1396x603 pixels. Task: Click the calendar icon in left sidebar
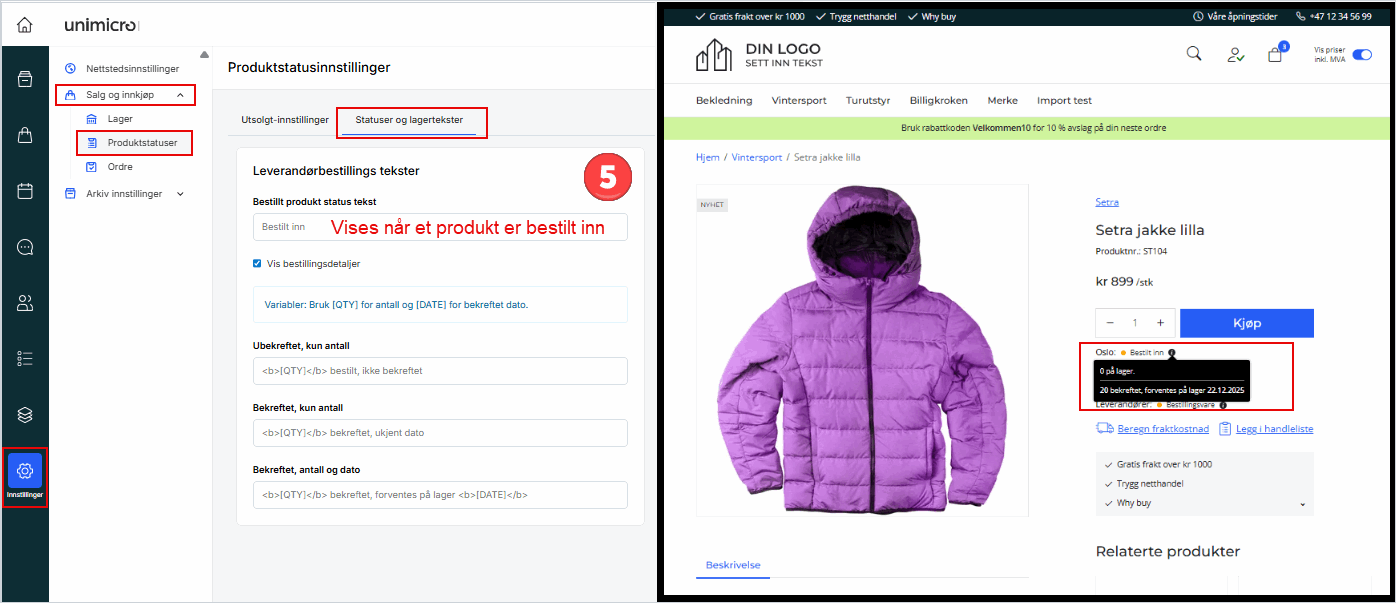pyautogui.click(x=25, y=191)
